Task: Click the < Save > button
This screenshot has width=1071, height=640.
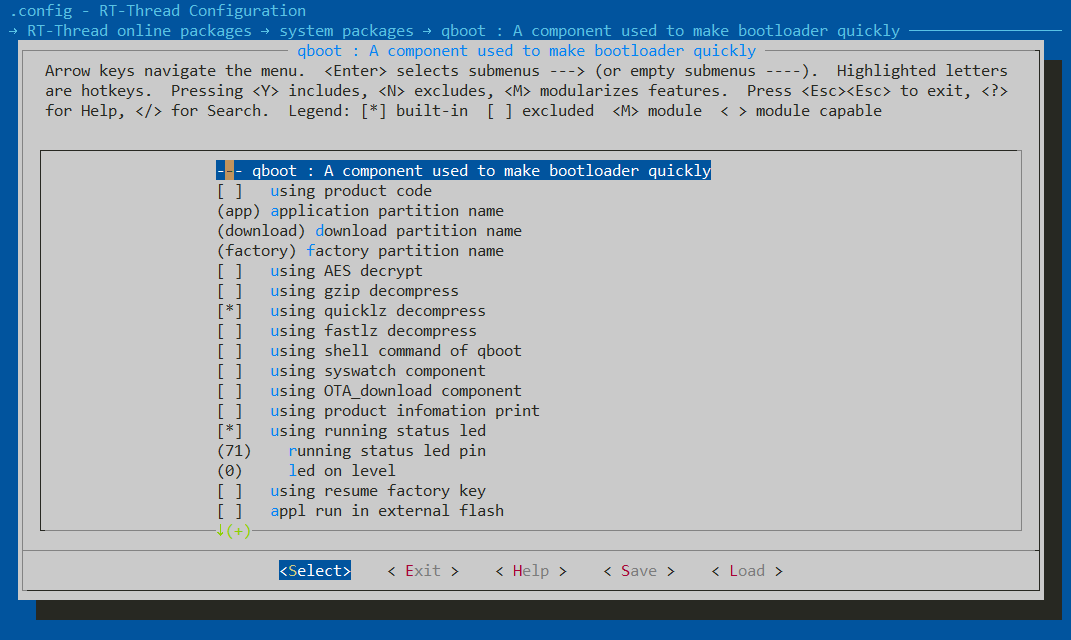Action: (639, 570)
